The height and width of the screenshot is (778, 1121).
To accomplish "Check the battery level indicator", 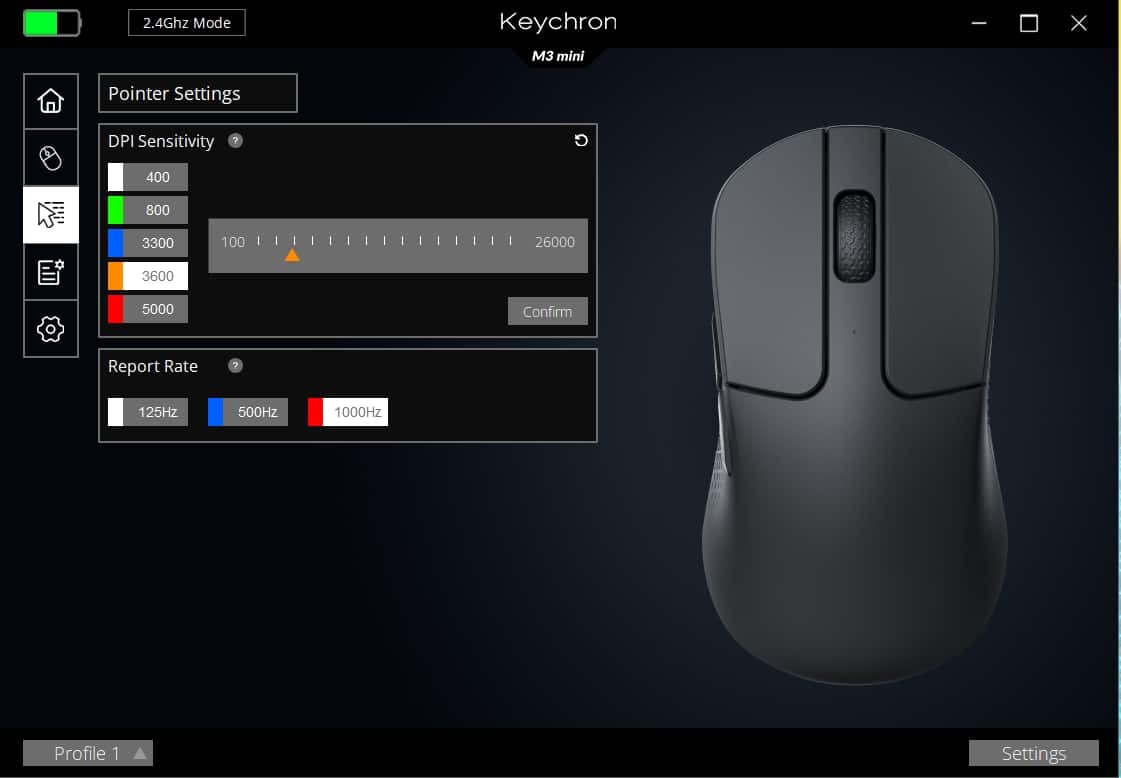I will tap(52, 23).
